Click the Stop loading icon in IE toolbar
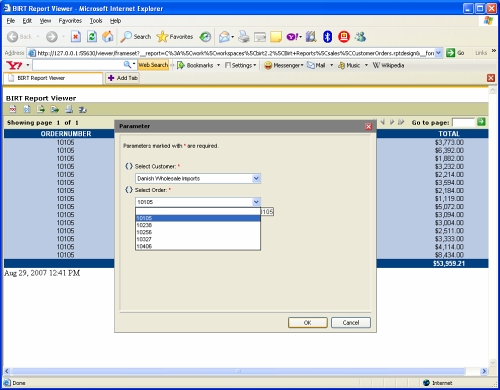Screen dimensions: 500x390 pos(76,36)
